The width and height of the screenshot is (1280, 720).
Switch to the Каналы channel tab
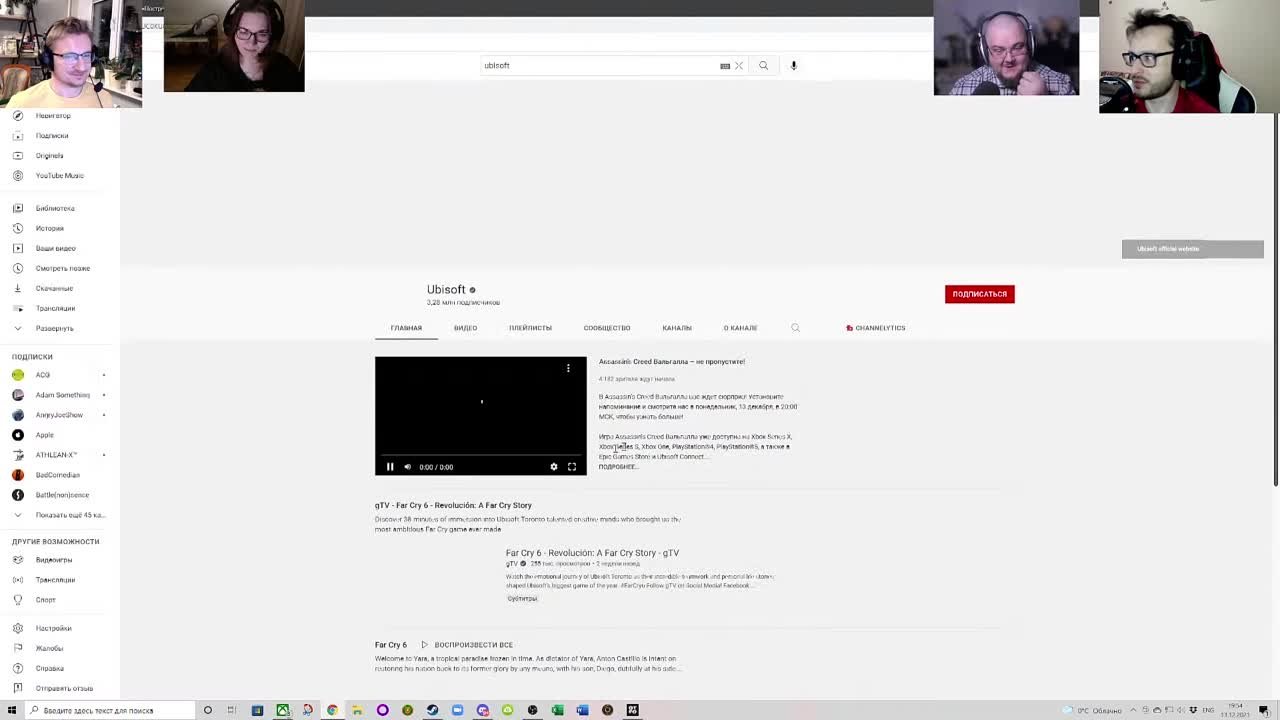pyautogui.click(x=677, y=328)
